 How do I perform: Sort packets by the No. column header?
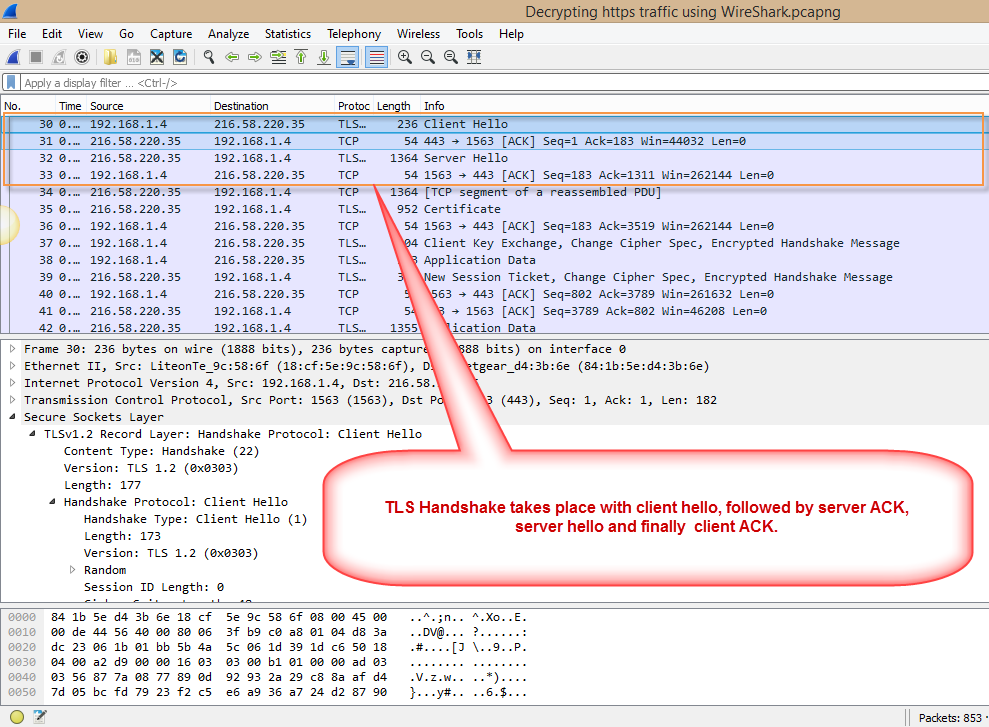[28, 106]
